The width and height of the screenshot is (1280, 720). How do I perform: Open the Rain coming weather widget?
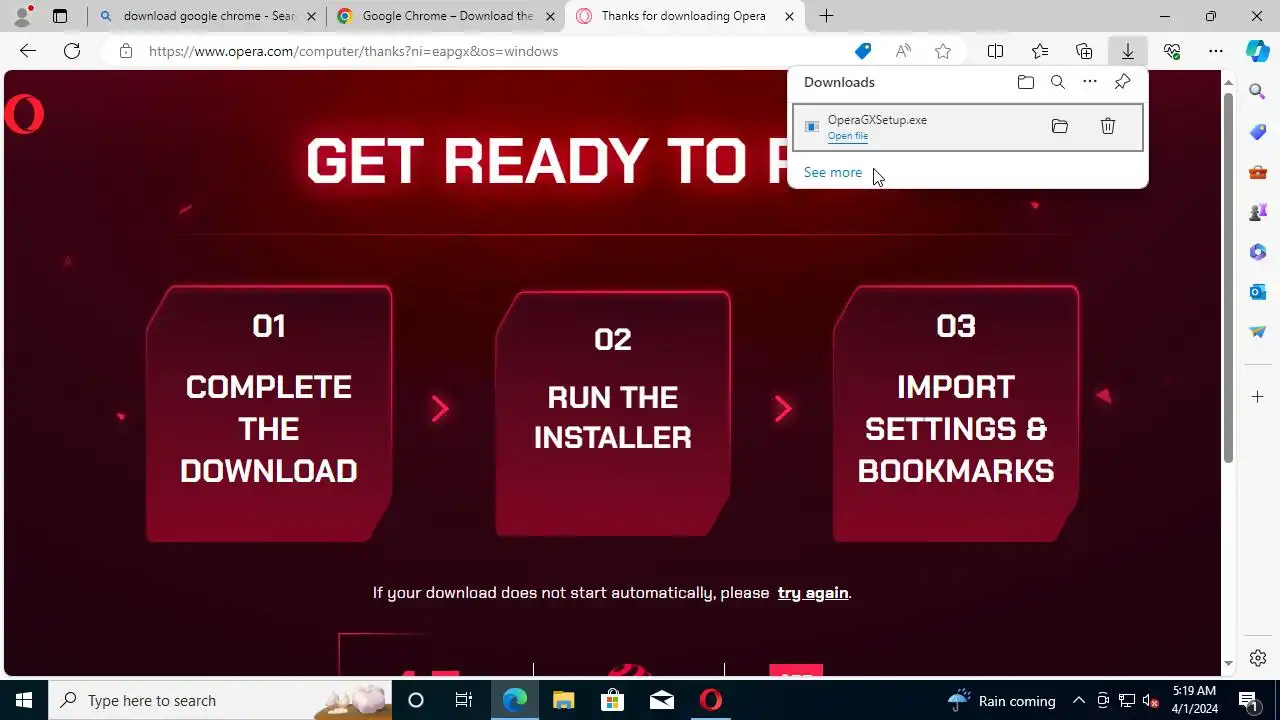(x=1001, y=700)
